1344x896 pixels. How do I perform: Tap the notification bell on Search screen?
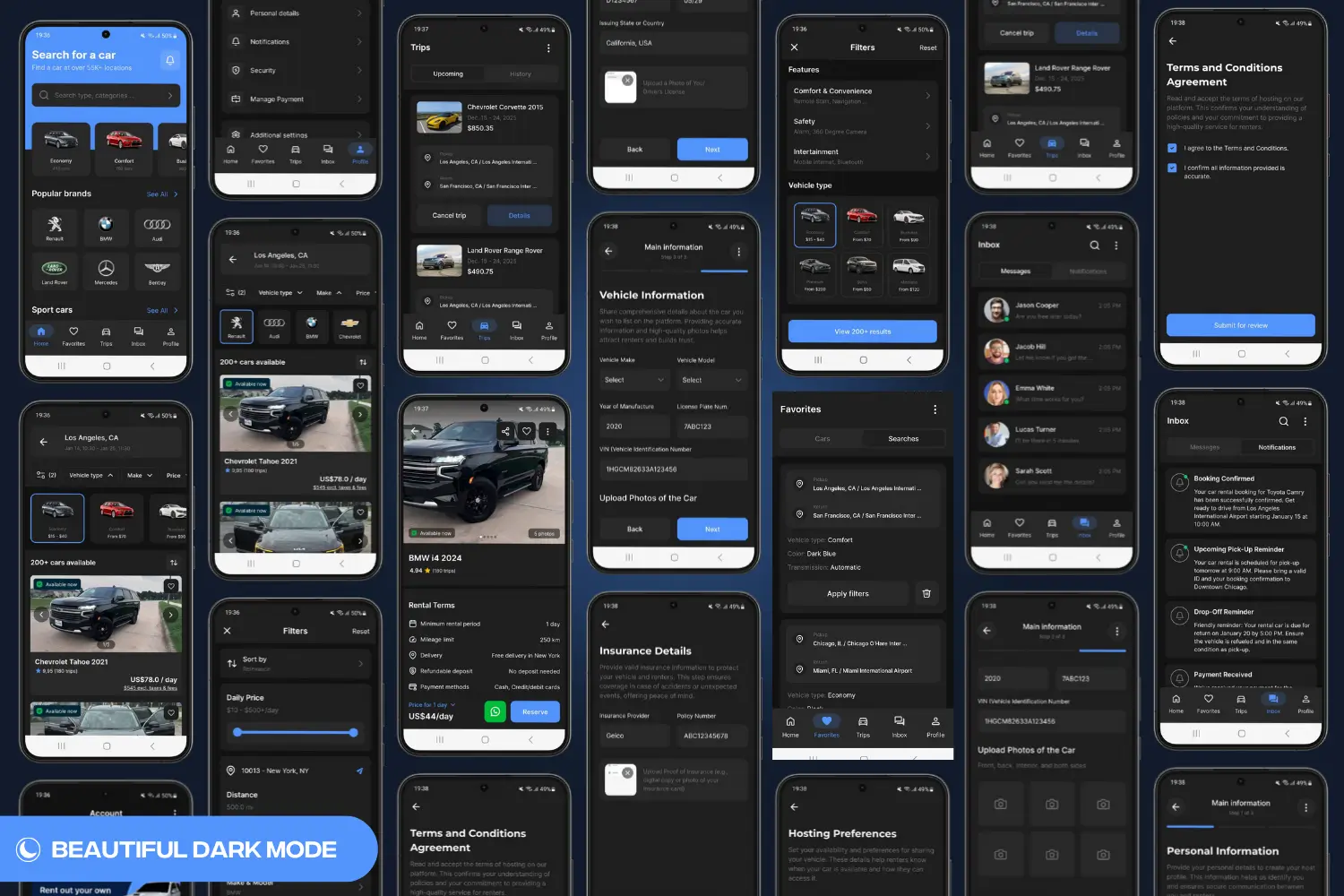[x=169, y=60]
